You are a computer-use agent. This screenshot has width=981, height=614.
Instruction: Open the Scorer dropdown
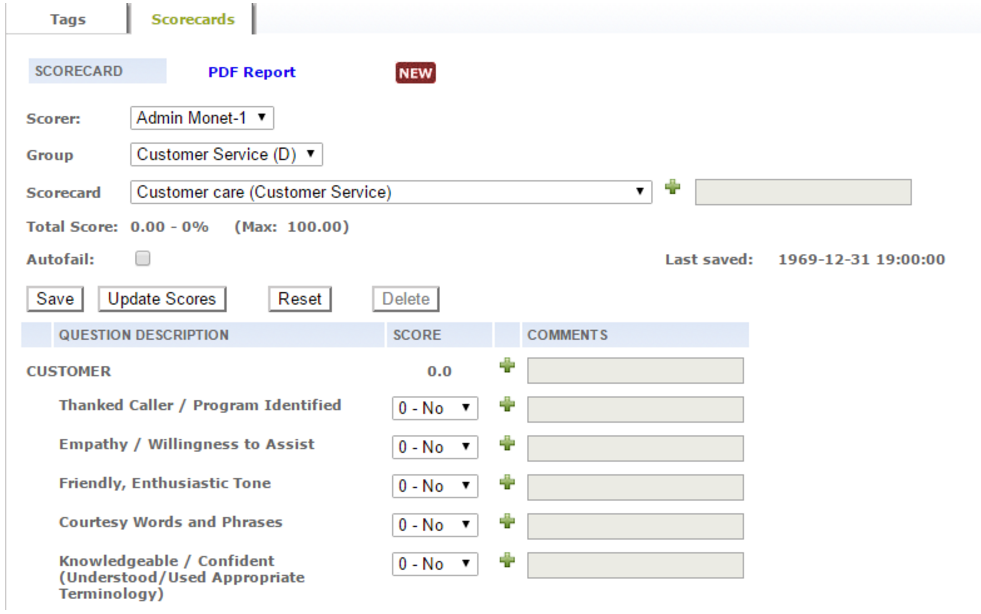pyautogui.click(x=202, y=118)
